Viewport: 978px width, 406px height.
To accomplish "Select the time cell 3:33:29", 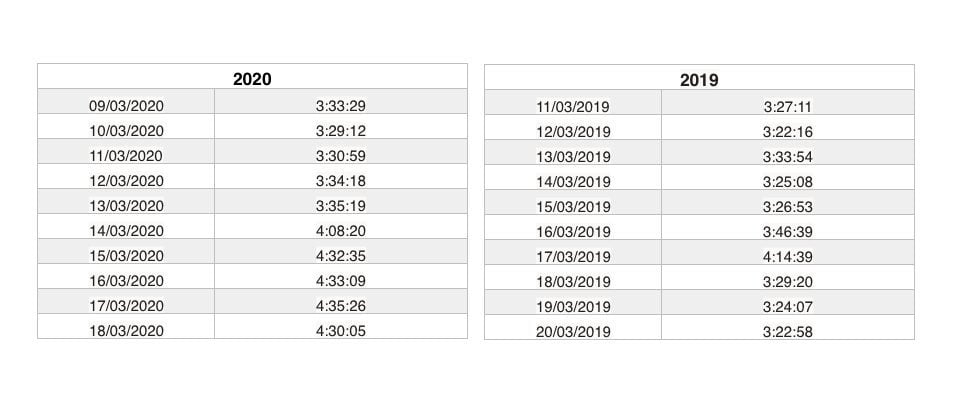I will coord(341,101).
